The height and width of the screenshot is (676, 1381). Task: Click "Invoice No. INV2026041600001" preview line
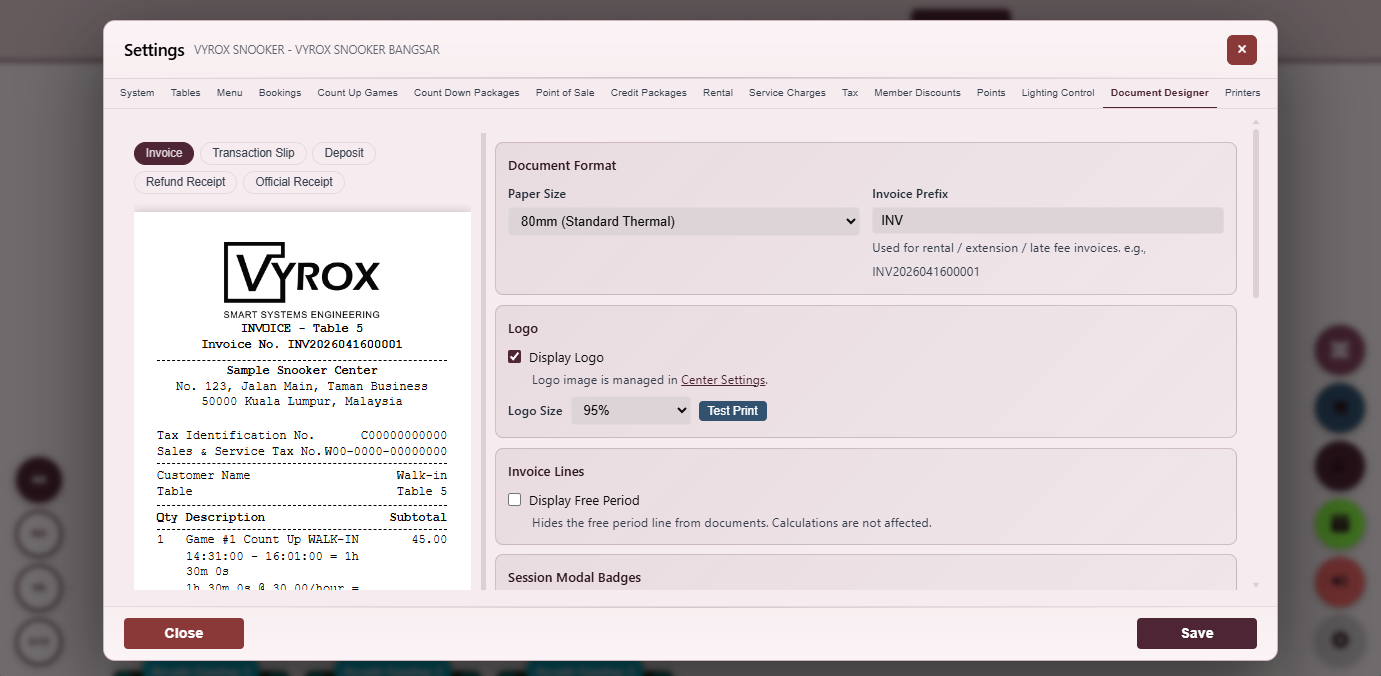(x=302, y=344)
